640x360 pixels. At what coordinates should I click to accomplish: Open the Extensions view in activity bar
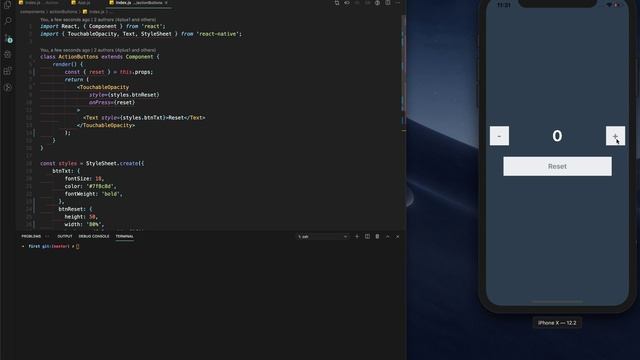click(7, 71)
